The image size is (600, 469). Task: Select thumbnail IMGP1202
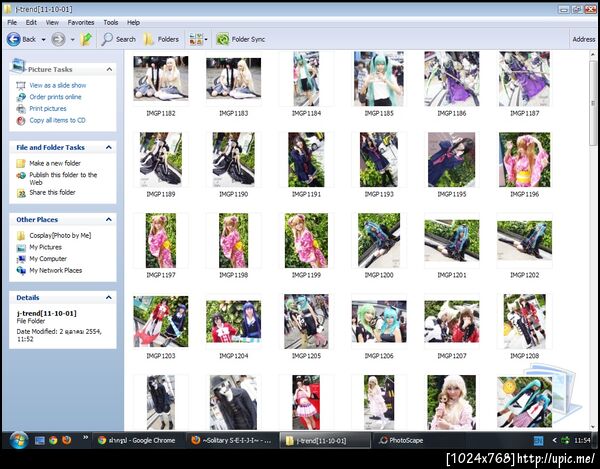point(524,240)
